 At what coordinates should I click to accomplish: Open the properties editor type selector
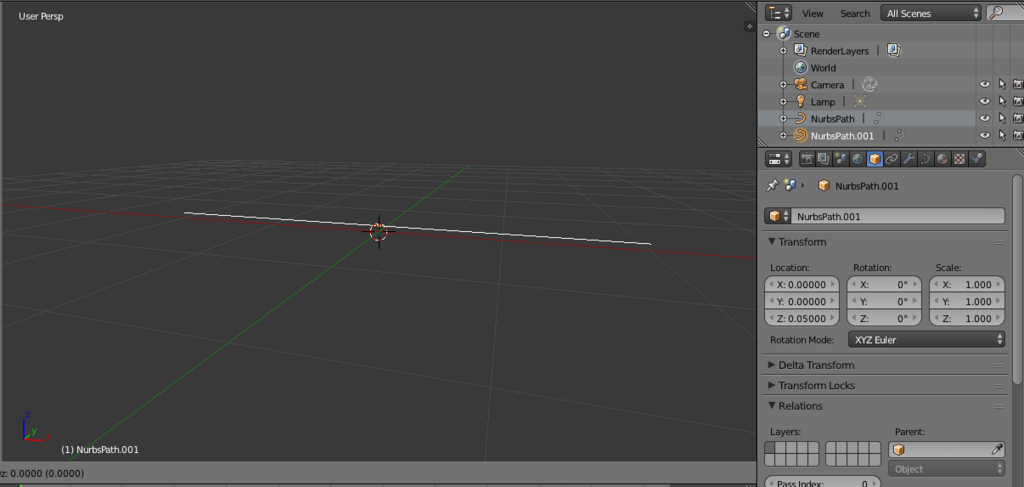pos(778,159)
